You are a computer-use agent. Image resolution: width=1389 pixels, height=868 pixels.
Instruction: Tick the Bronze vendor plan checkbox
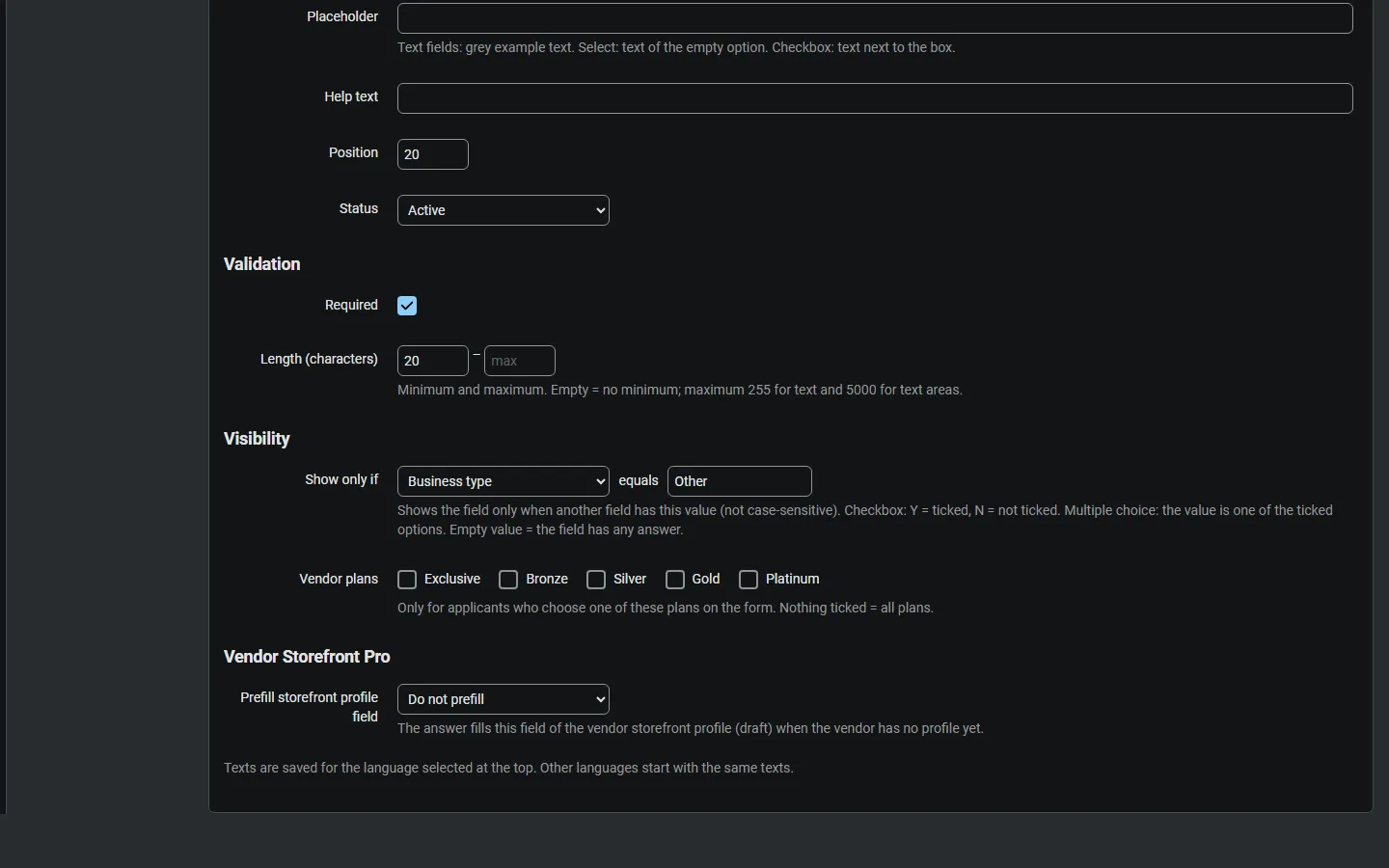[x=508, y=580]
